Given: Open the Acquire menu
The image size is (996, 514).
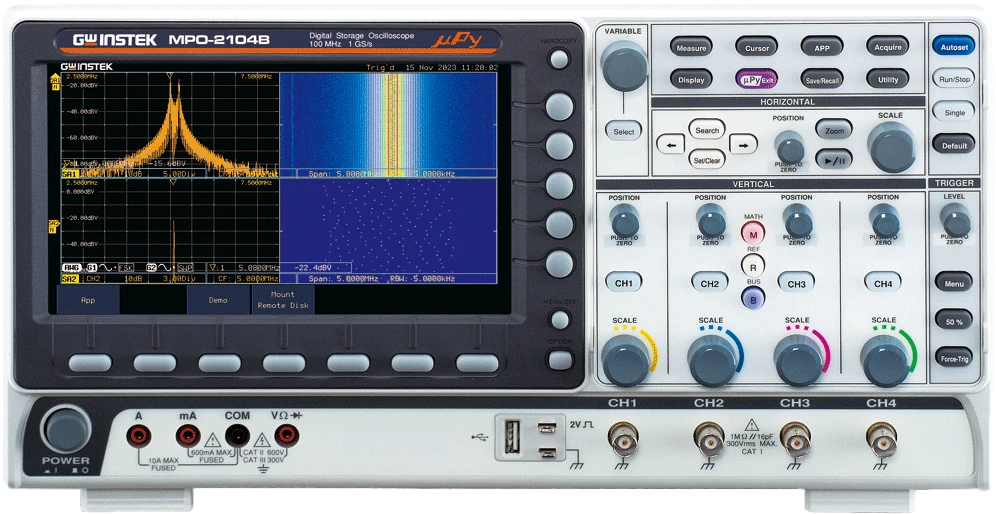Looking at the screenshot, I should click(888, 47).
